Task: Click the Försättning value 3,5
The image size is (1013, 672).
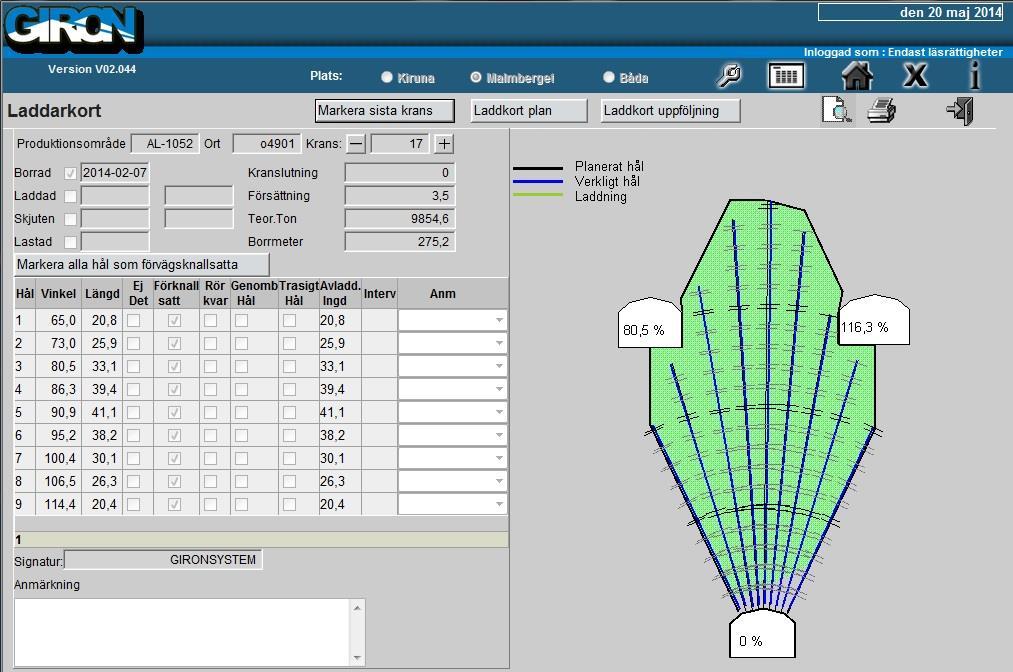Action: click(x=400, y=196)
